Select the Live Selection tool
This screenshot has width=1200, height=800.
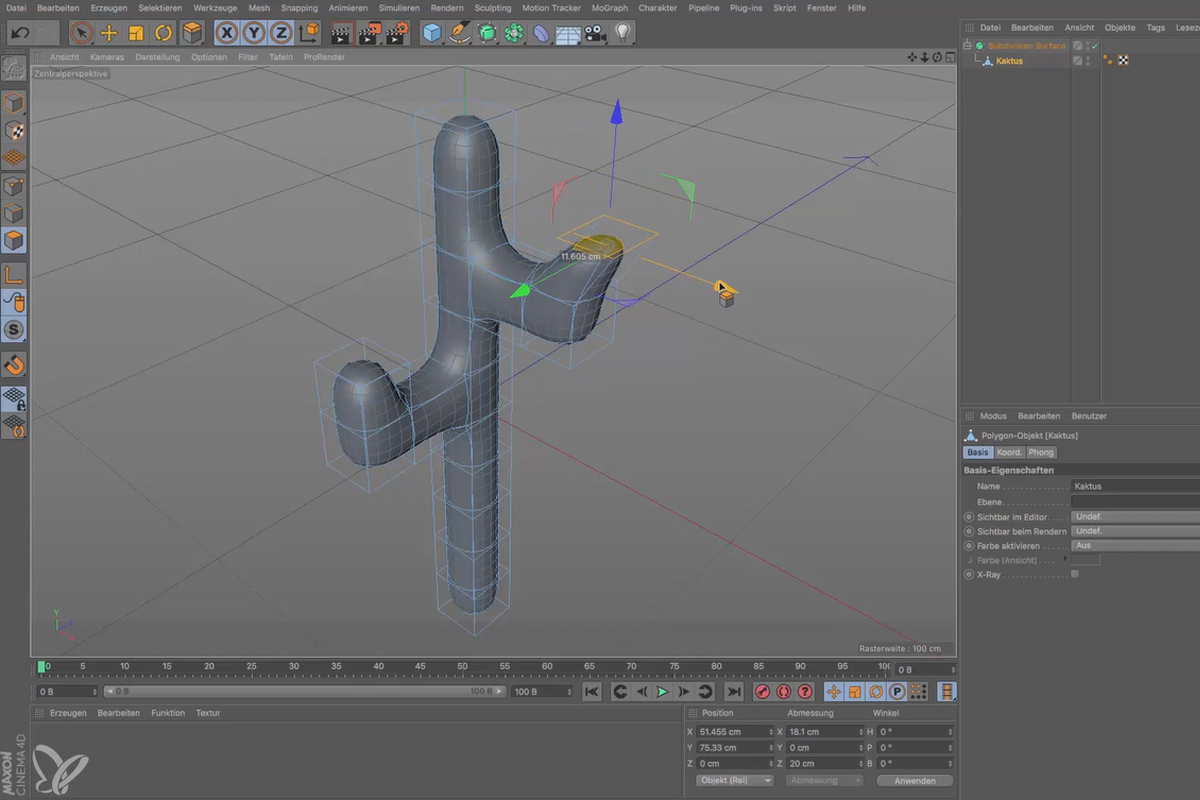[x=82, y=33]
